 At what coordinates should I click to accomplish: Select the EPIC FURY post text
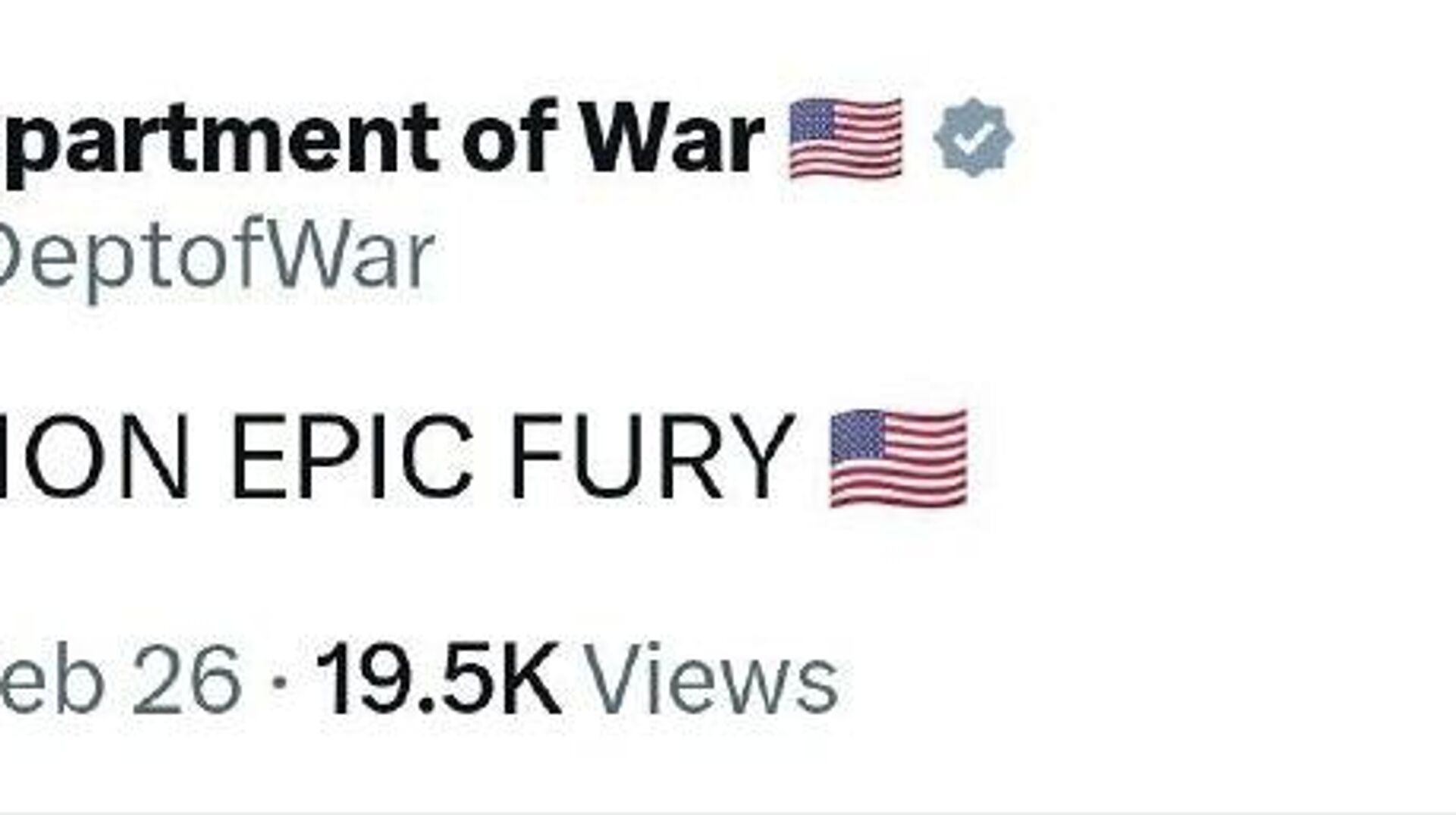pyautogui.click(x=397, y=459)
